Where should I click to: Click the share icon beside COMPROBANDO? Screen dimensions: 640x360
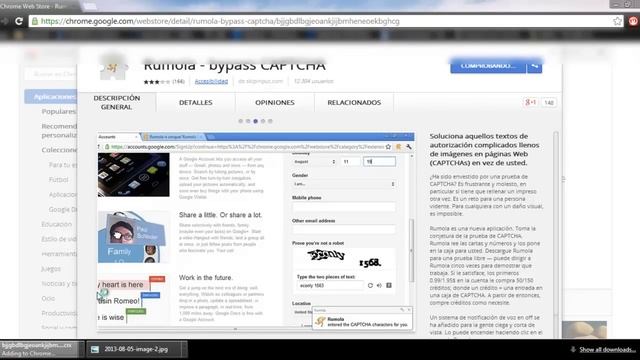tap(534, 66)
